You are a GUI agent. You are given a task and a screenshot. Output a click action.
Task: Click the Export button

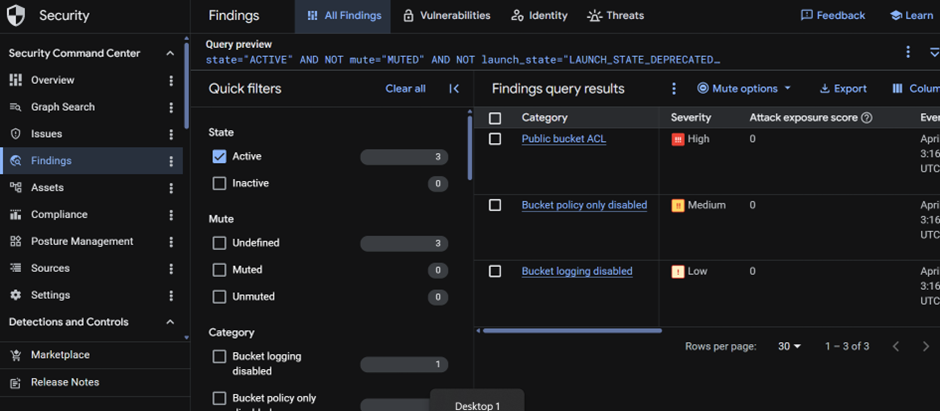pos(843,89)
